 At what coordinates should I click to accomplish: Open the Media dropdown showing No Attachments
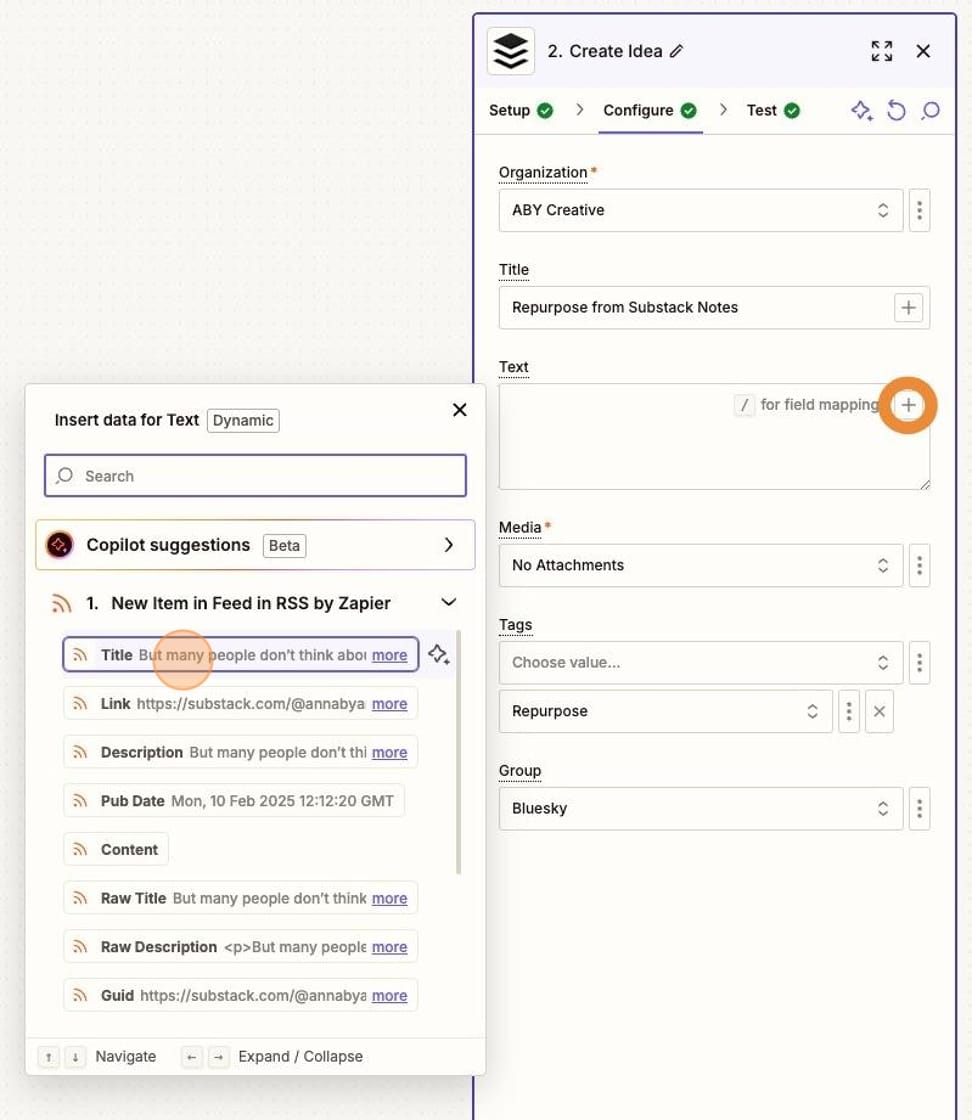(x=700, y=565)
